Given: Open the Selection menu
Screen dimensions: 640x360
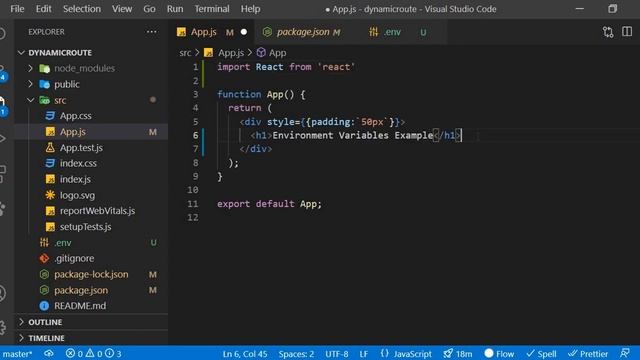Looking at the screenshot, I should (x=82, y=9).
